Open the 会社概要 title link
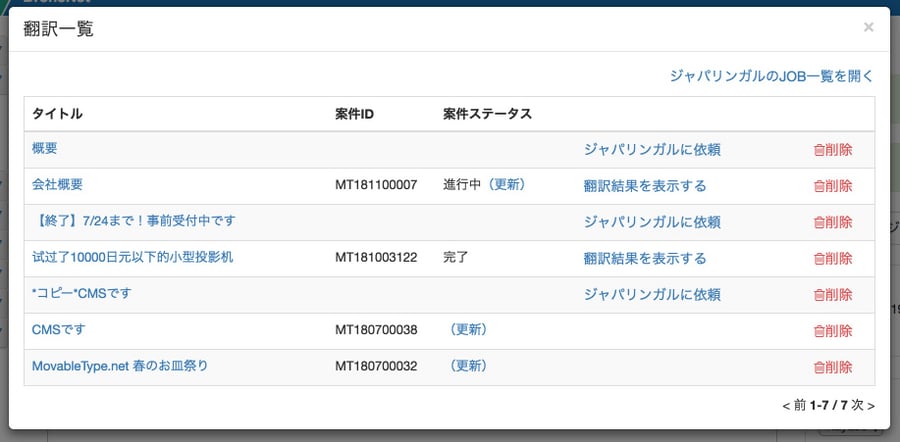 (x=57, y=184)
